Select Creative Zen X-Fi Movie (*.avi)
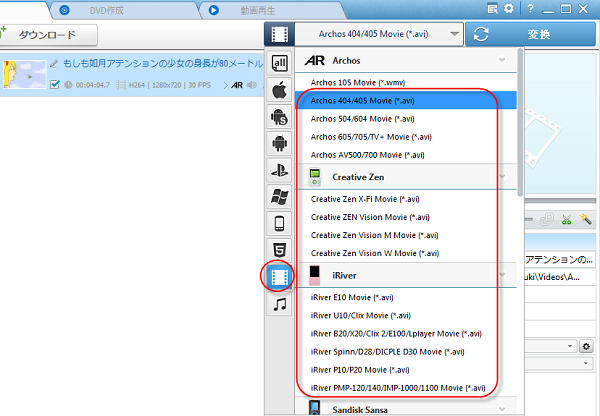Image resolution: width=600 pixels, height=416 pixels. pyautogui.click(x=406, y=199)
